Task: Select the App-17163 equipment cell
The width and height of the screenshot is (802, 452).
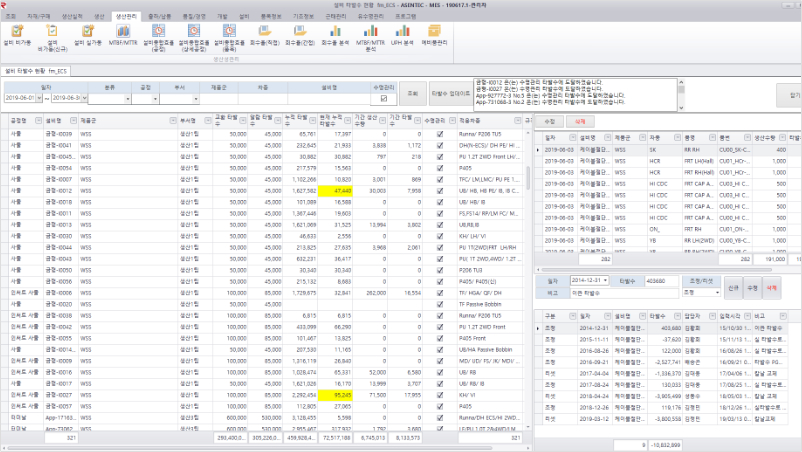Action: click(60, 418)
